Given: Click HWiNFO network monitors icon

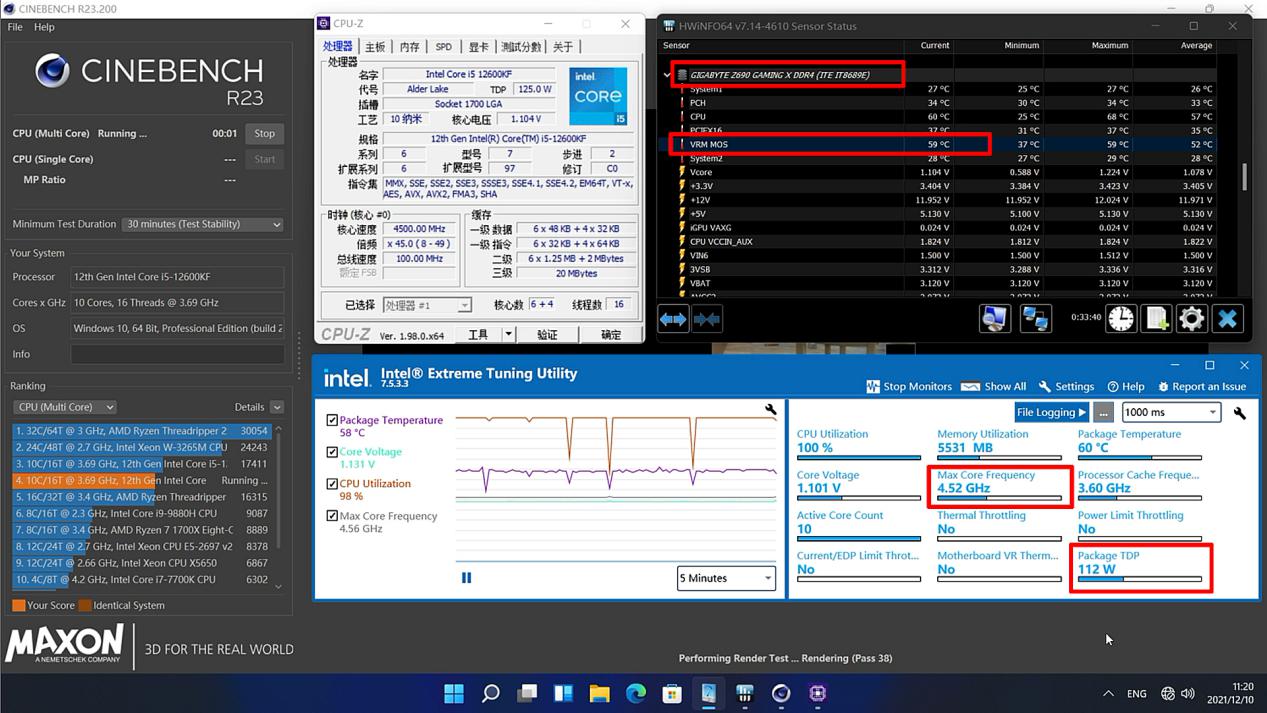Looking at the screenshot, I should pos(1035,319).
